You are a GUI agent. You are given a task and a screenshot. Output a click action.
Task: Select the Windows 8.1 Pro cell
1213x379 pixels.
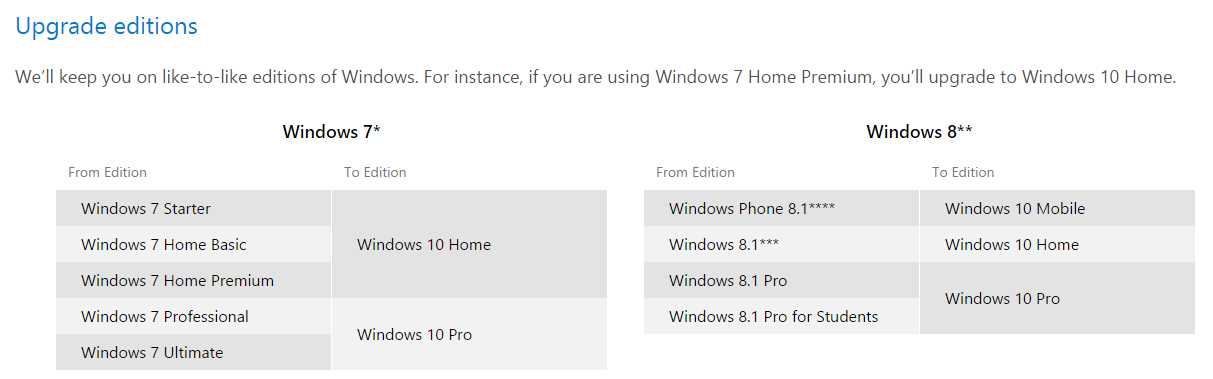coord(781,280)
